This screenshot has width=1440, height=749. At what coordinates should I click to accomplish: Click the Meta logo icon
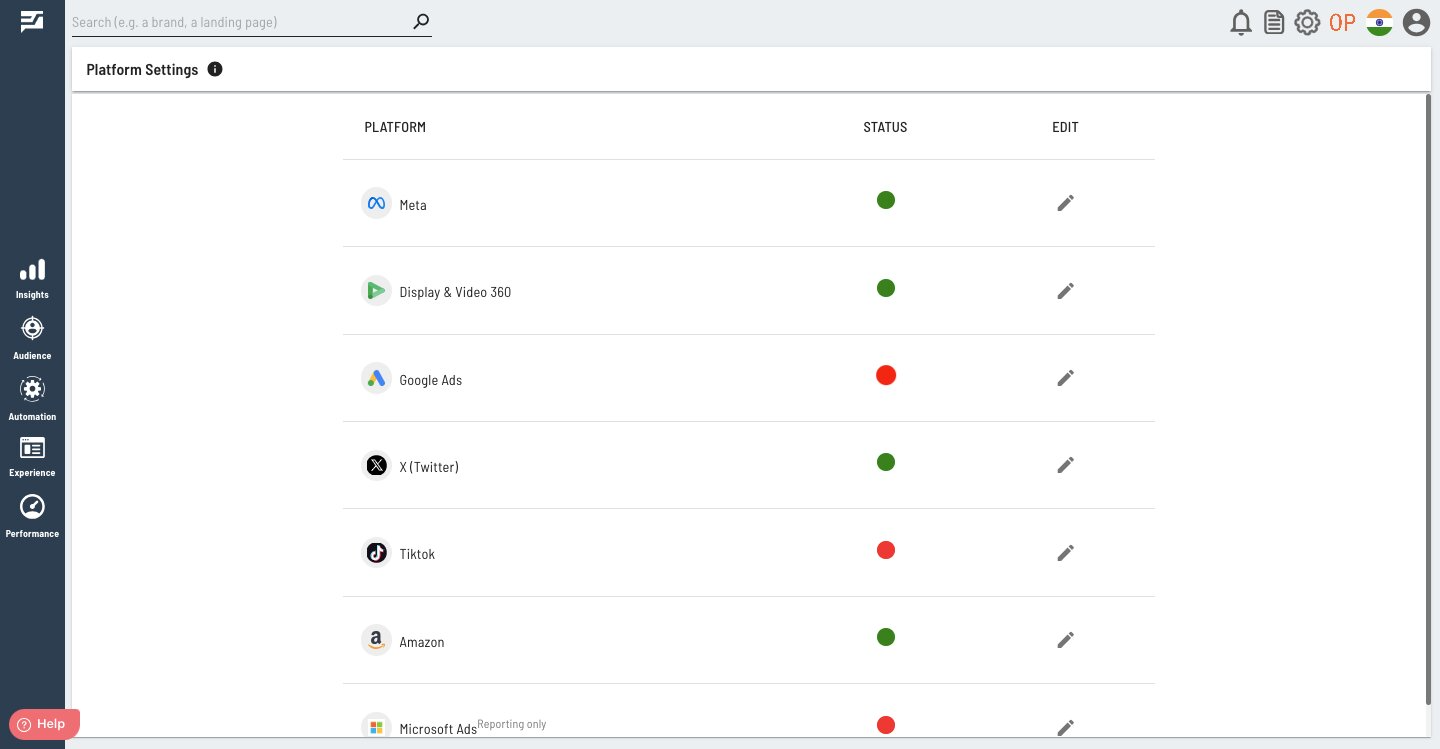point(376,204)
